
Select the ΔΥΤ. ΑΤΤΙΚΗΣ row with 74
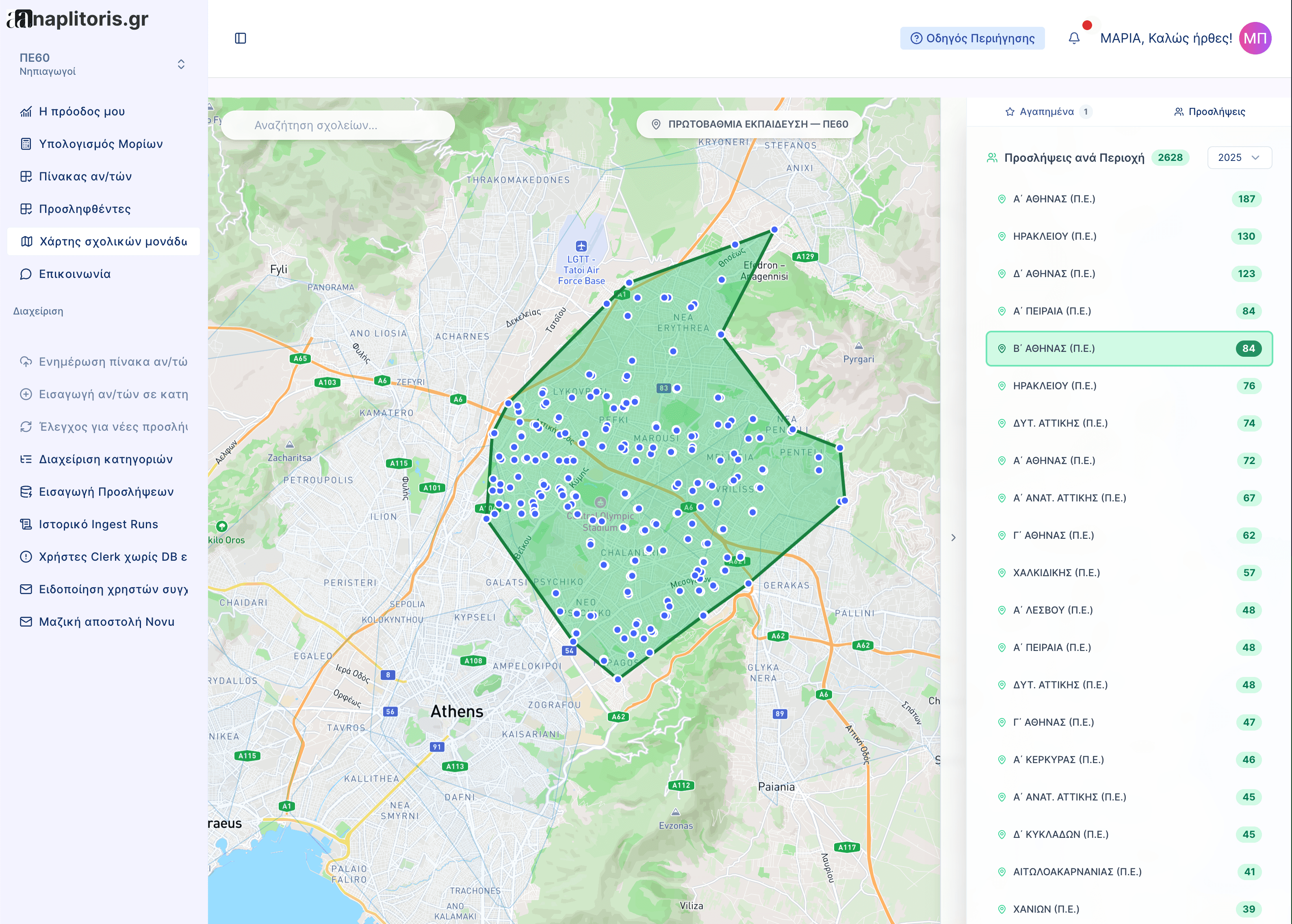[1129, 423]
